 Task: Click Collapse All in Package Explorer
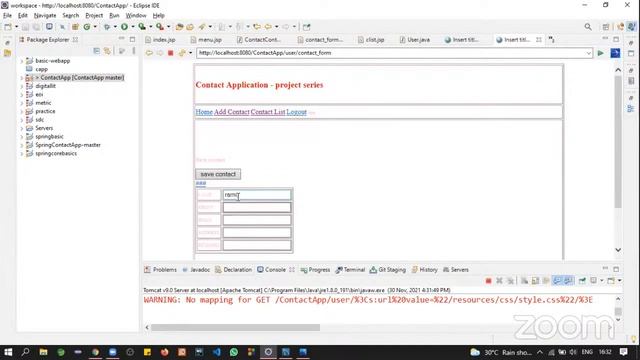coord(96,51)
